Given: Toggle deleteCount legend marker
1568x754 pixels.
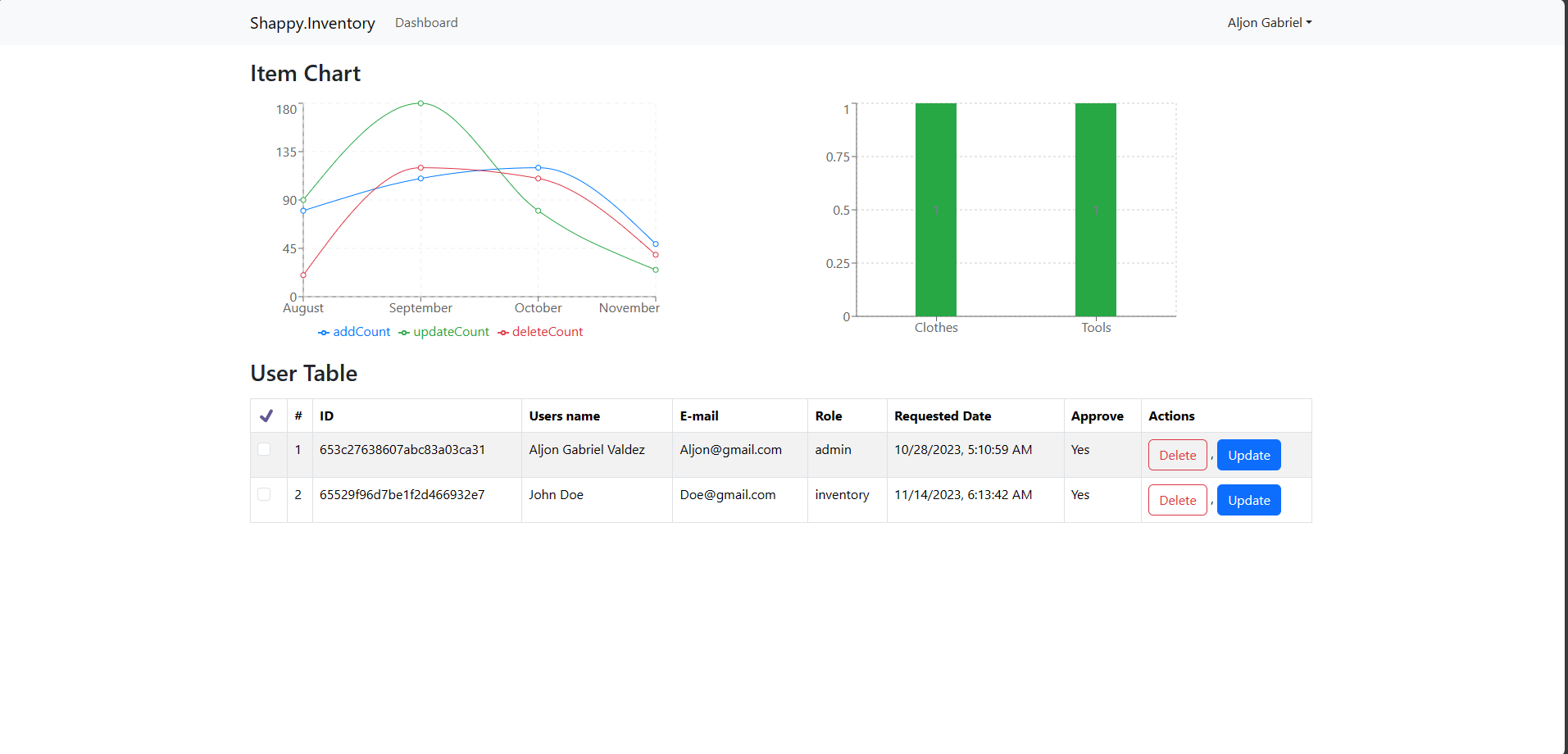Looking at the screenshot, I should click(x=503, y=332).
